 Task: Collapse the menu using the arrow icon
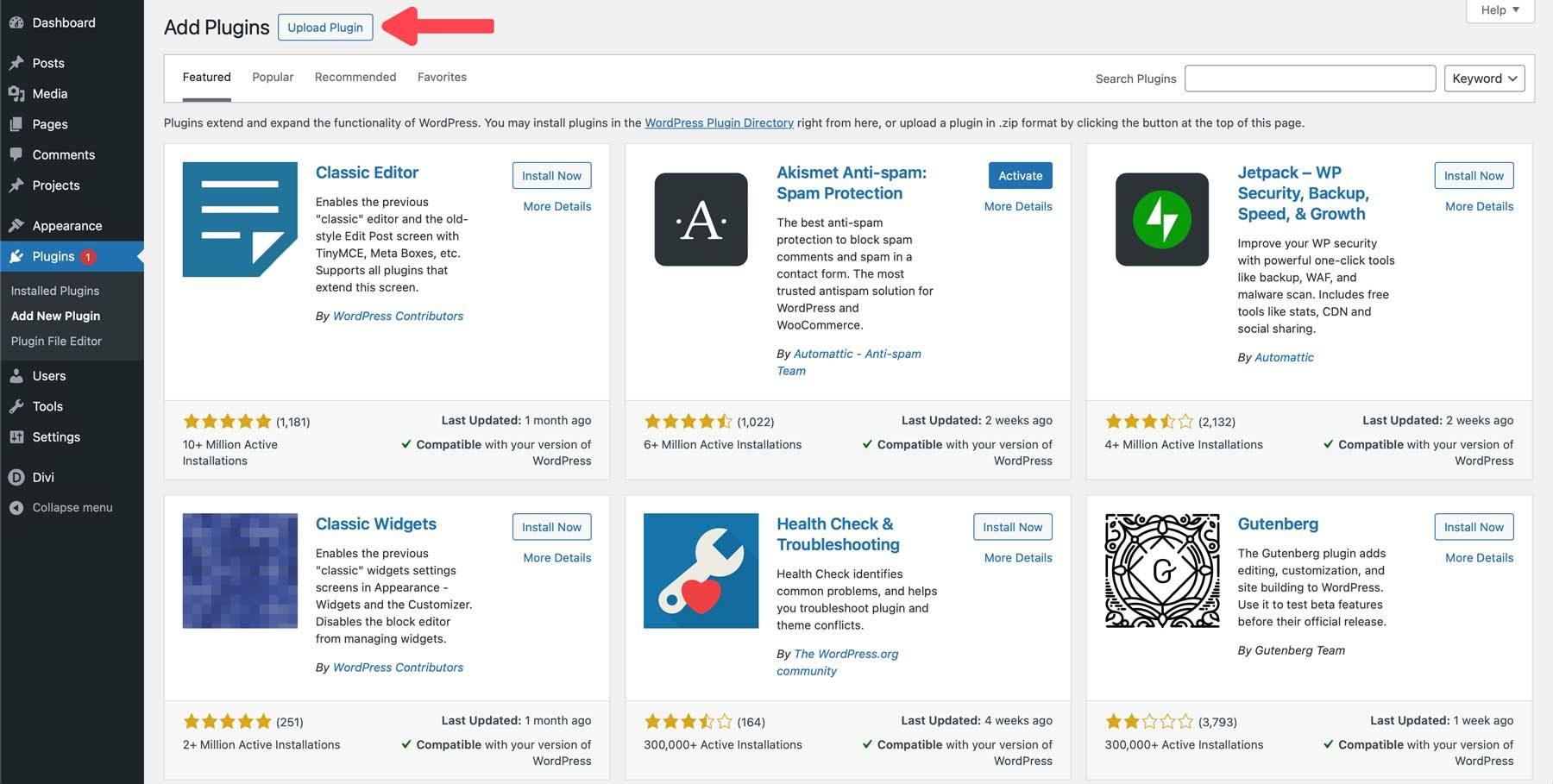(16, 507)
